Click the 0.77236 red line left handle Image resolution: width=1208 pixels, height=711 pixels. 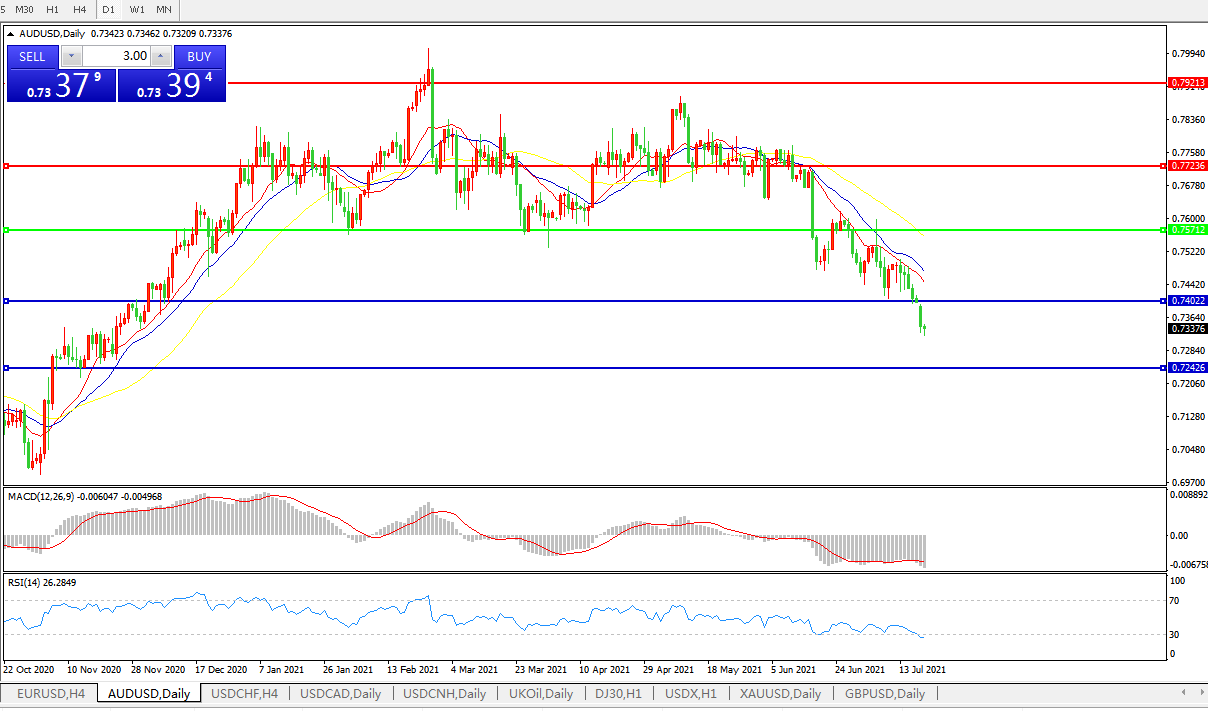(x=7, y=166)
